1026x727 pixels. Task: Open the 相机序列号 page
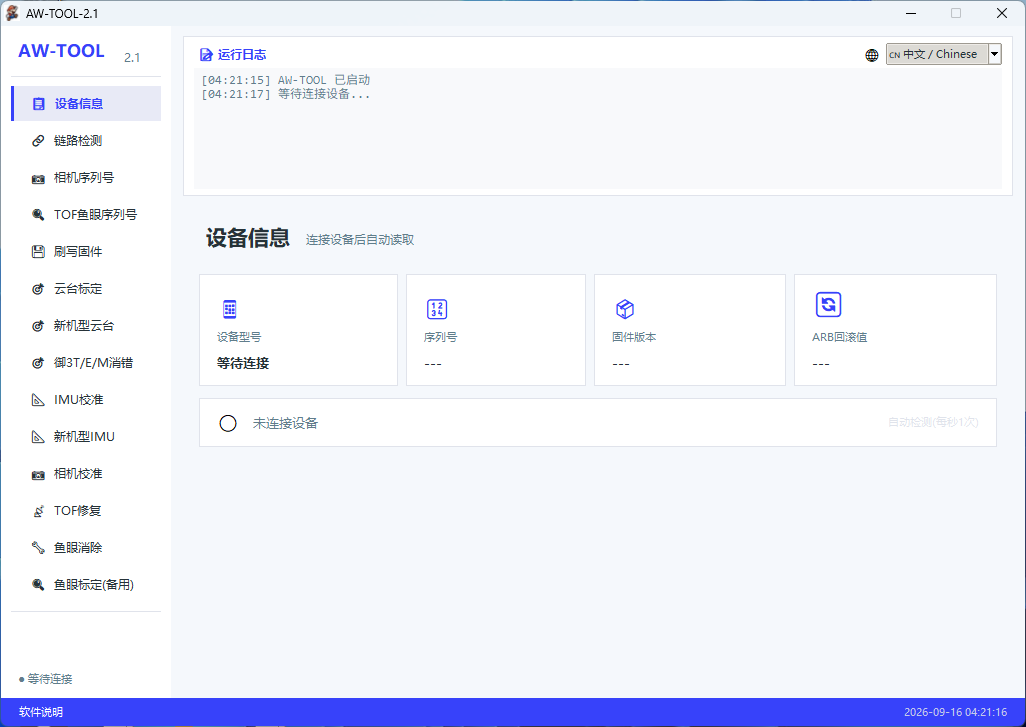point(86,177)
